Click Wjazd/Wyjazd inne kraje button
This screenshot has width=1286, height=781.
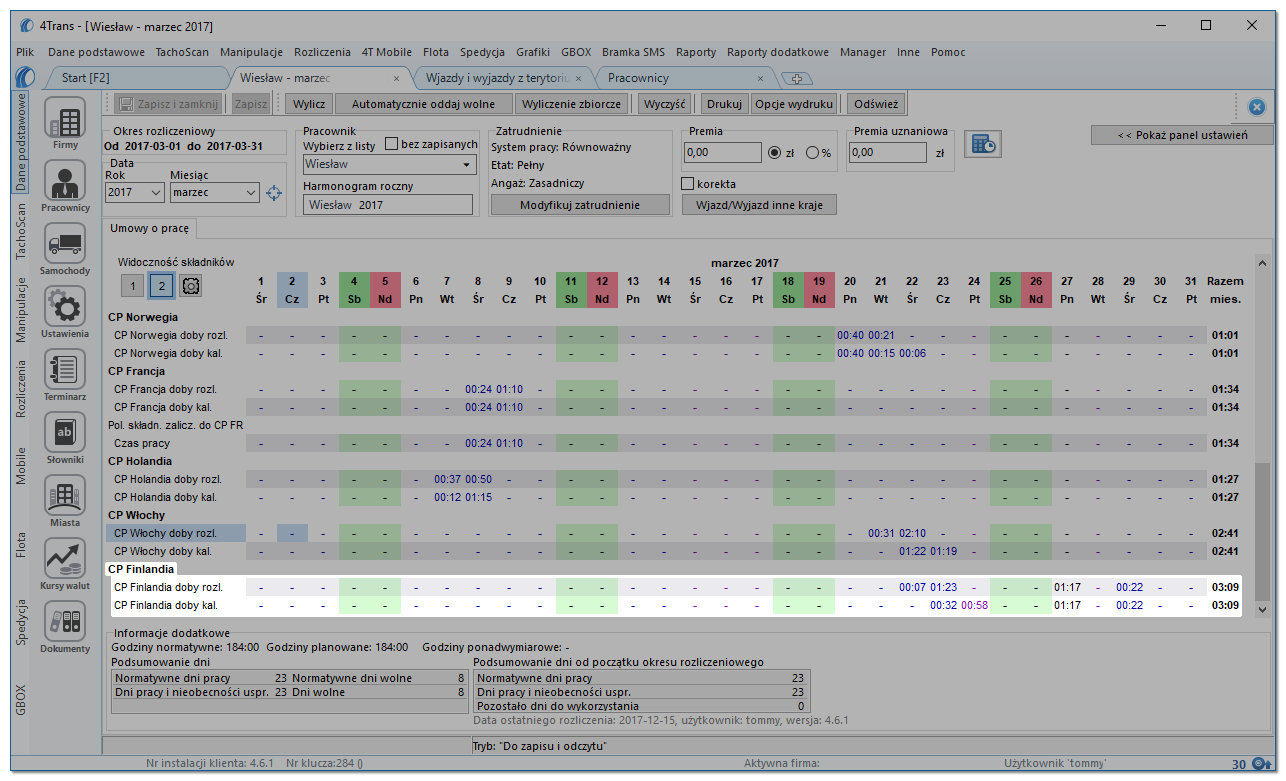pos(759,204)
